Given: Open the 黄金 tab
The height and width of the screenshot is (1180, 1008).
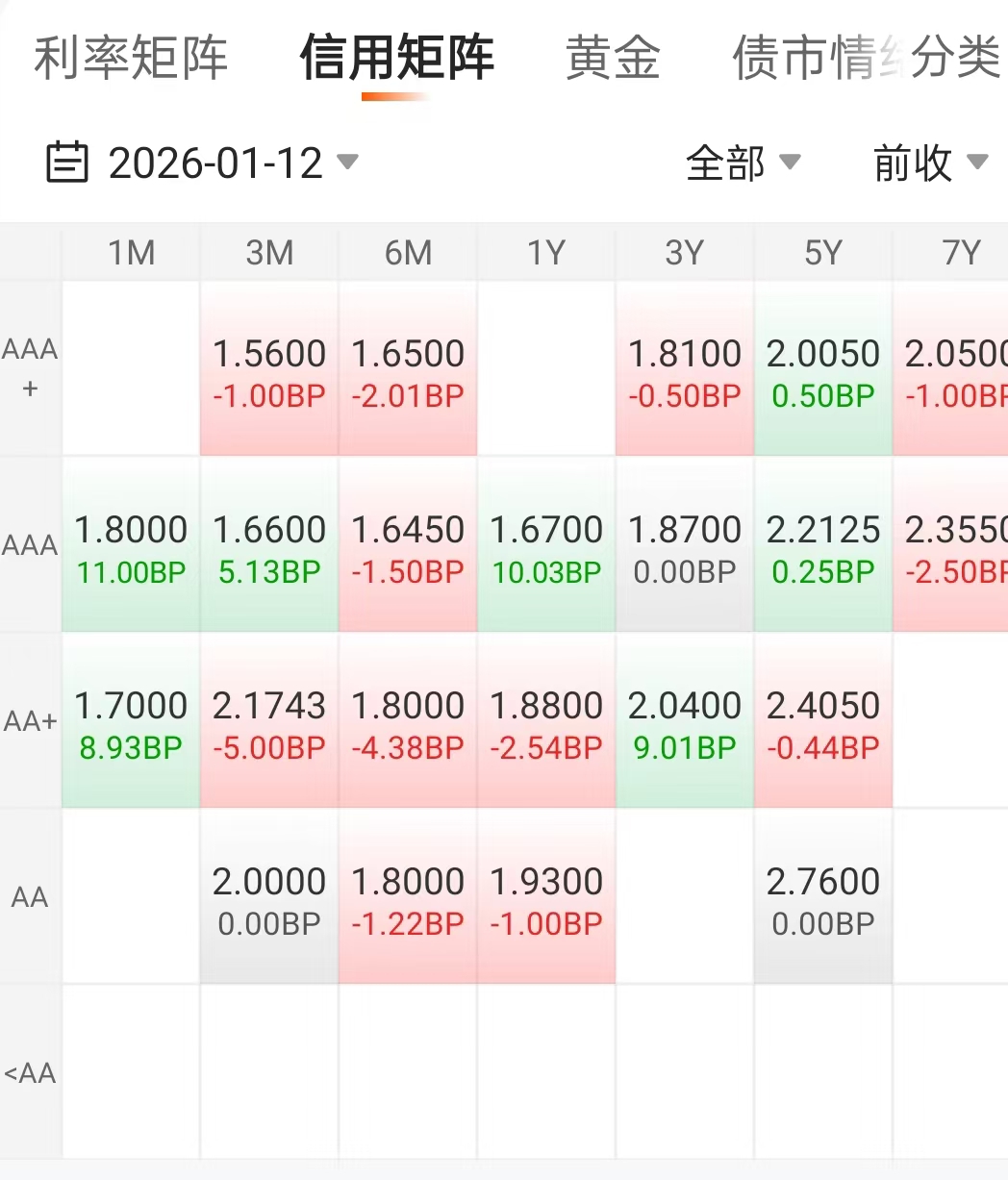Looking at the screenshot, I should pos(613,58).
